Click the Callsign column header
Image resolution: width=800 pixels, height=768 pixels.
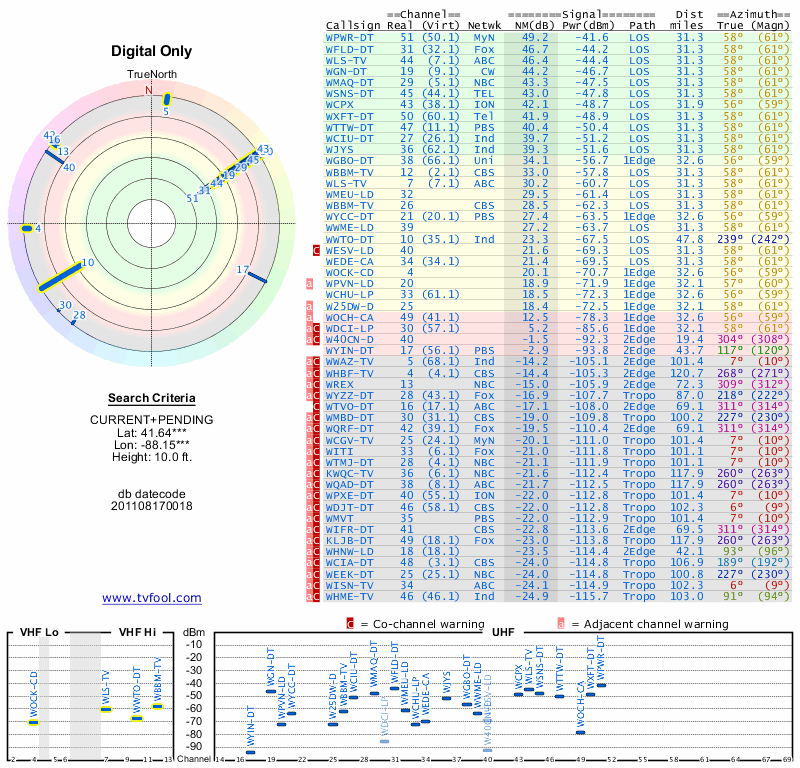(x=354, y=24)
